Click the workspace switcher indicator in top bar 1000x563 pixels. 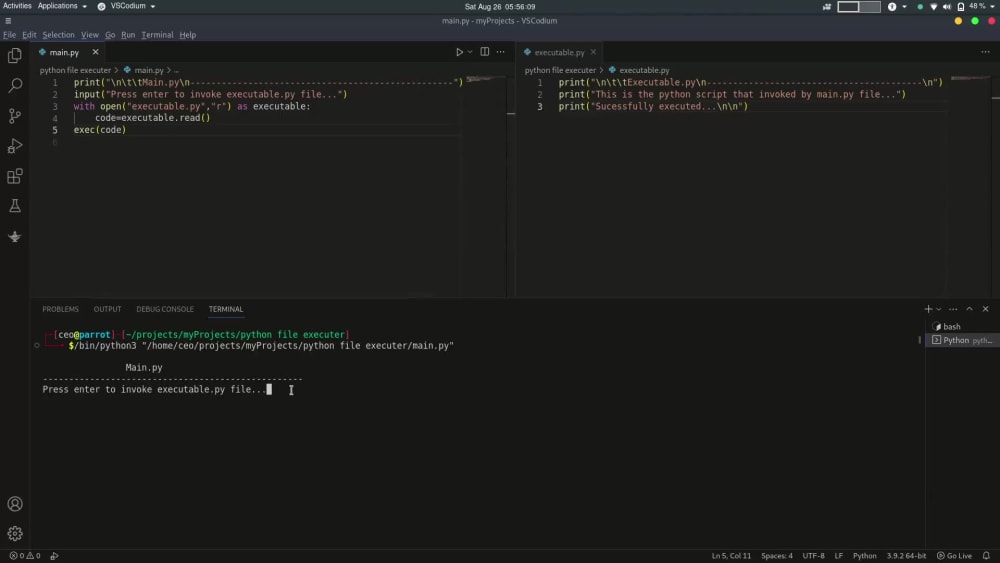[x=858, y=6]
